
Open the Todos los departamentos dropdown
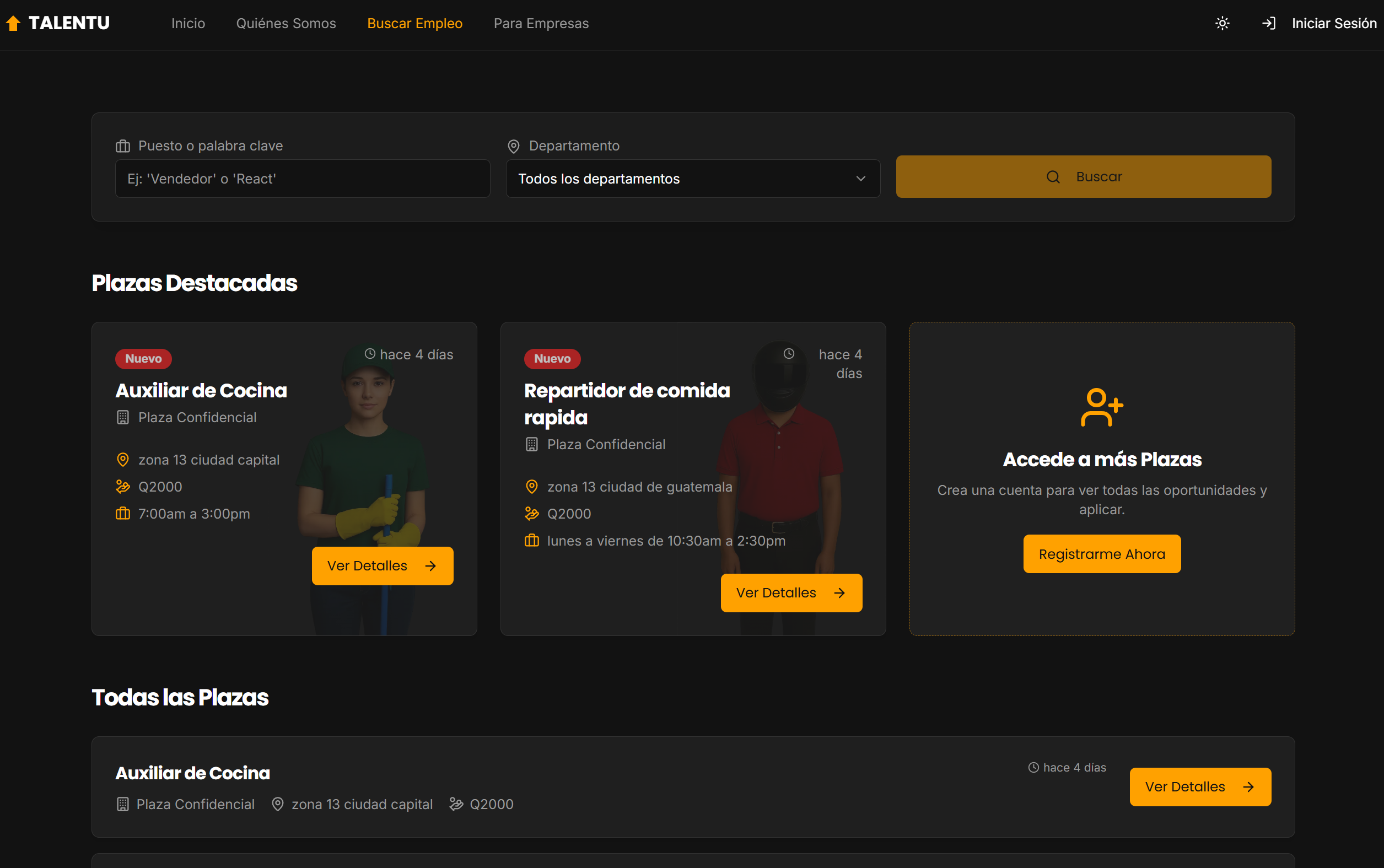pos(693,179)
